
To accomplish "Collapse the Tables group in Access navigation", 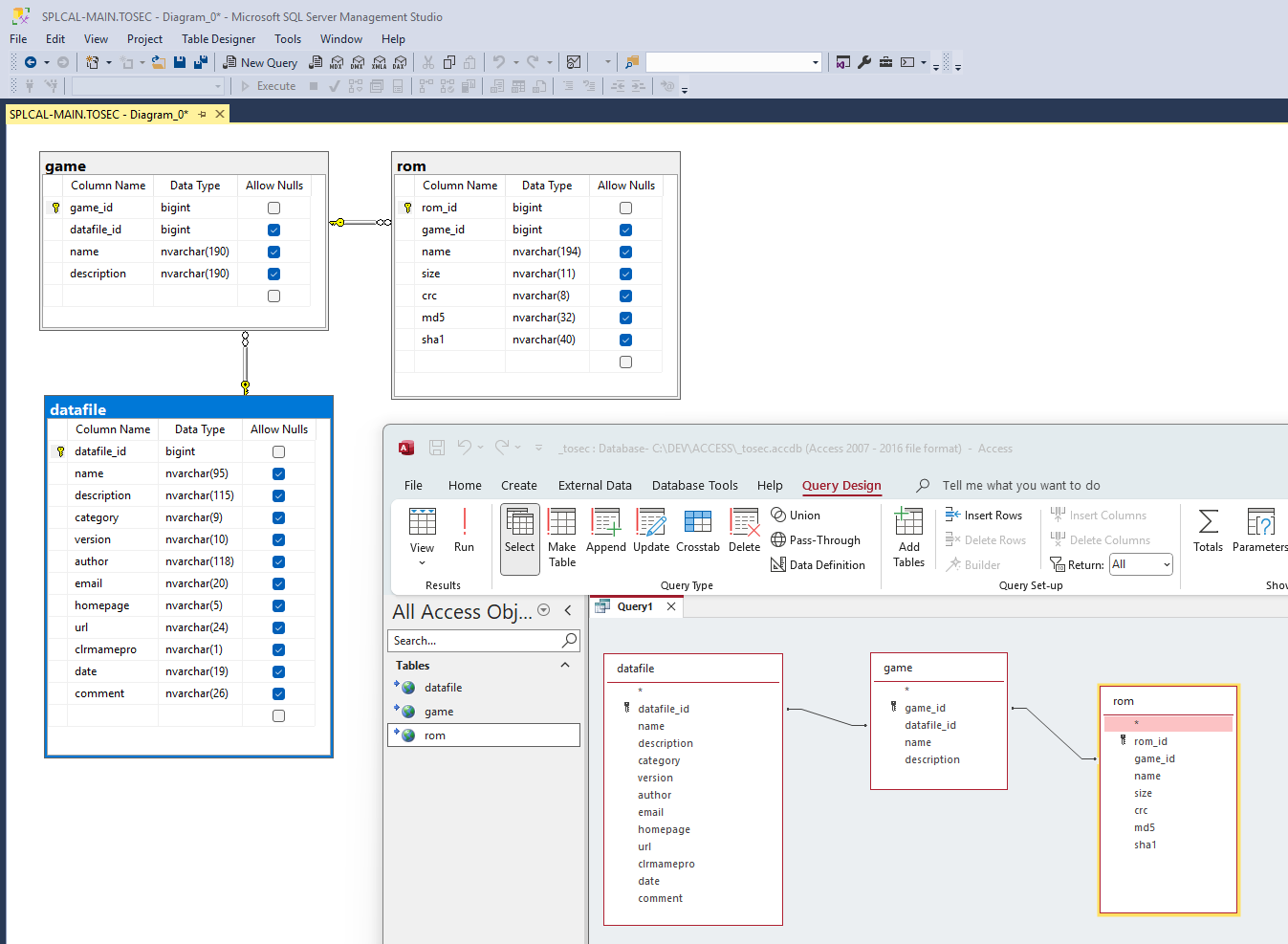I will point(565,666).
